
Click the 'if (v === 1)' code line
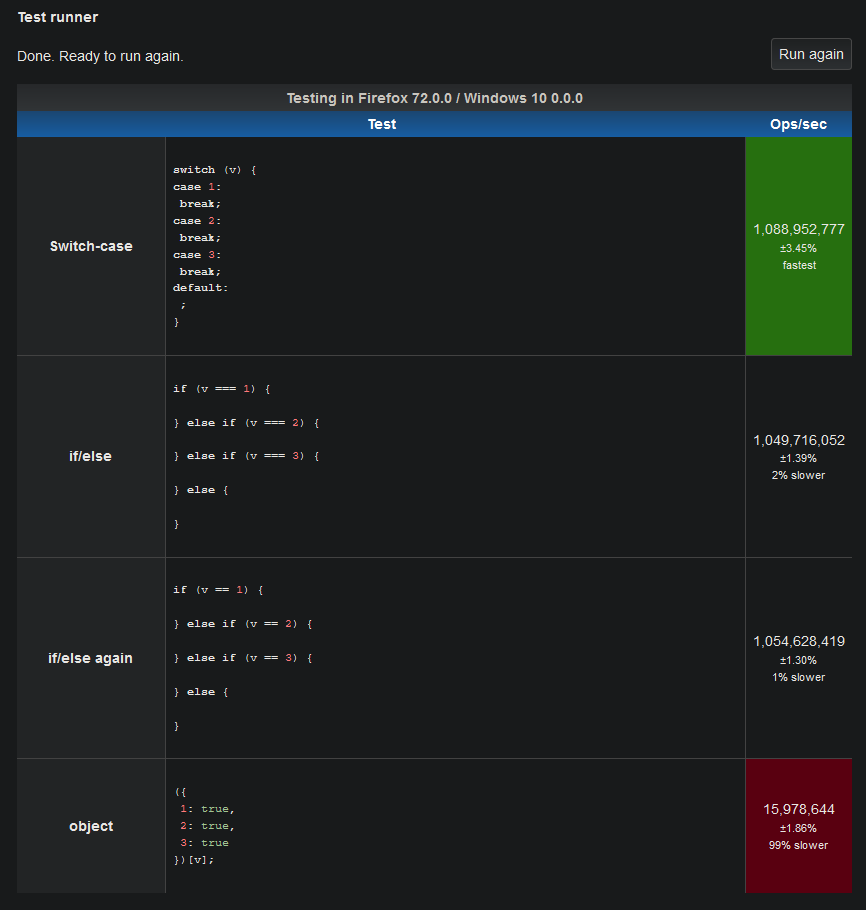[x=222, y=389]
